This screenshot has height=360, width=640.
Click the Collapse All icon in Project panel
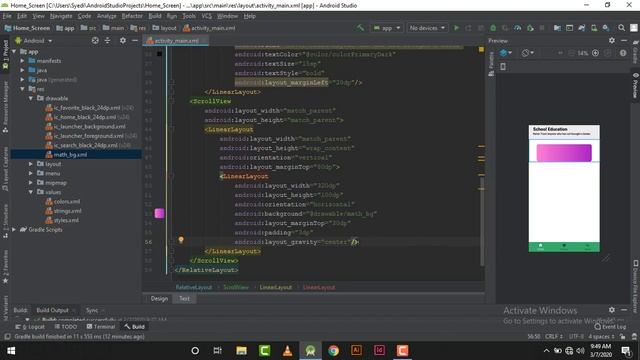click(107, 40)
